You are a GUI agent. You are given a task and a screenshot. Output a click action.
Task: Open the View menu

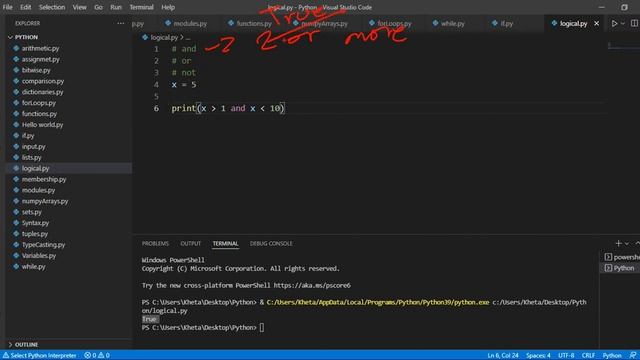(x=79, y=7)
